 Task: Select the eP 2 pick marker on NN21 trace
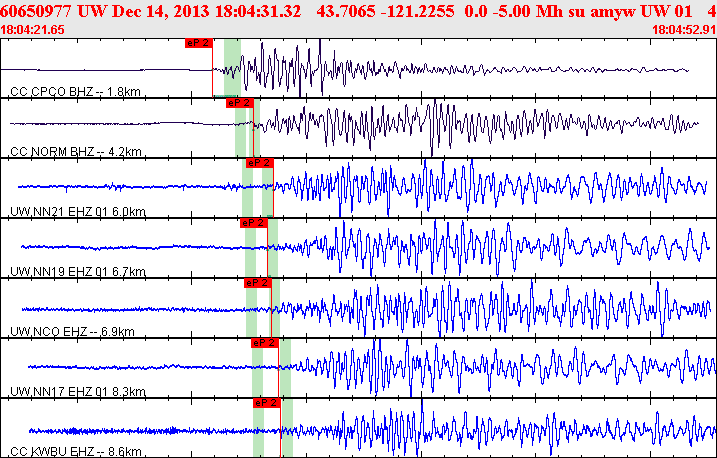[260, 163]
